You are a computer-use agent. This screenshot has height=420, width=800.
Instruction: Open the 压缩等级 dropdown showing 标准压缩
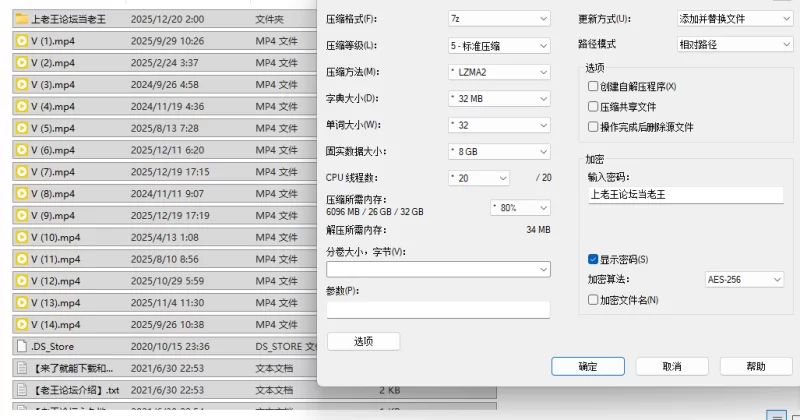[499, 46]
